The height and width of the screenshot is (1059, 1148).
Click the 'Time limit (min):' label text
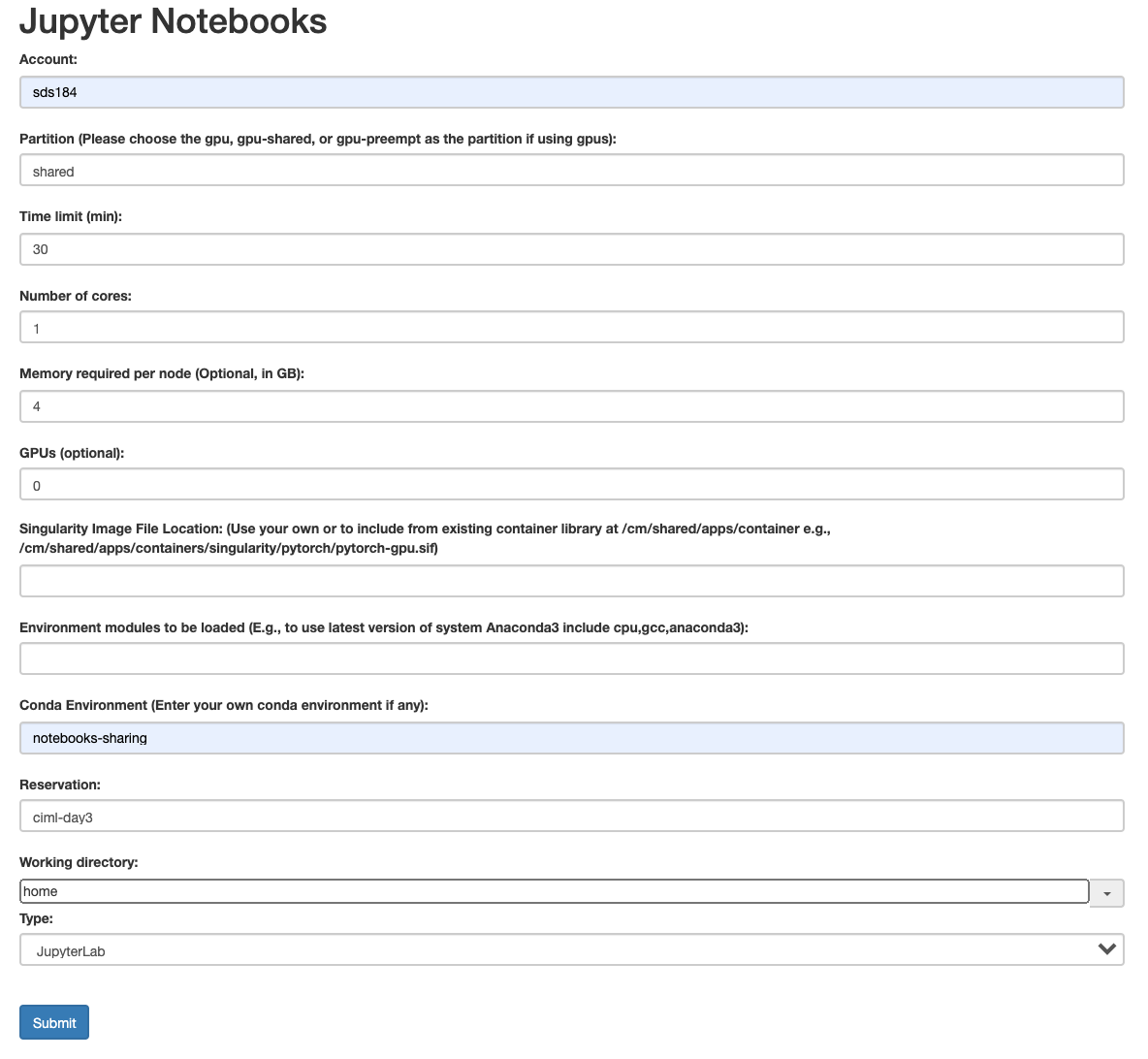click(x=71, y=216)
